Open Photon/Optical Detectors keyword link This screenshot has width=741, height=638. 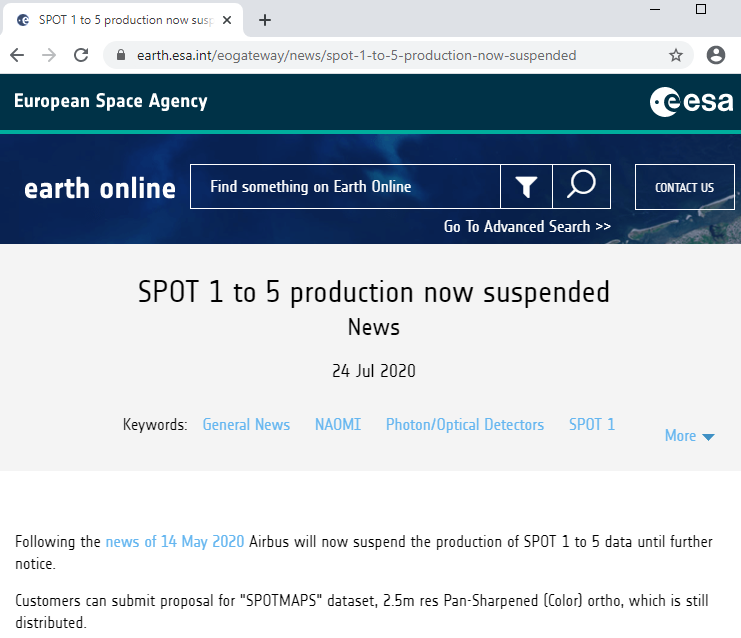coord(465,425)
